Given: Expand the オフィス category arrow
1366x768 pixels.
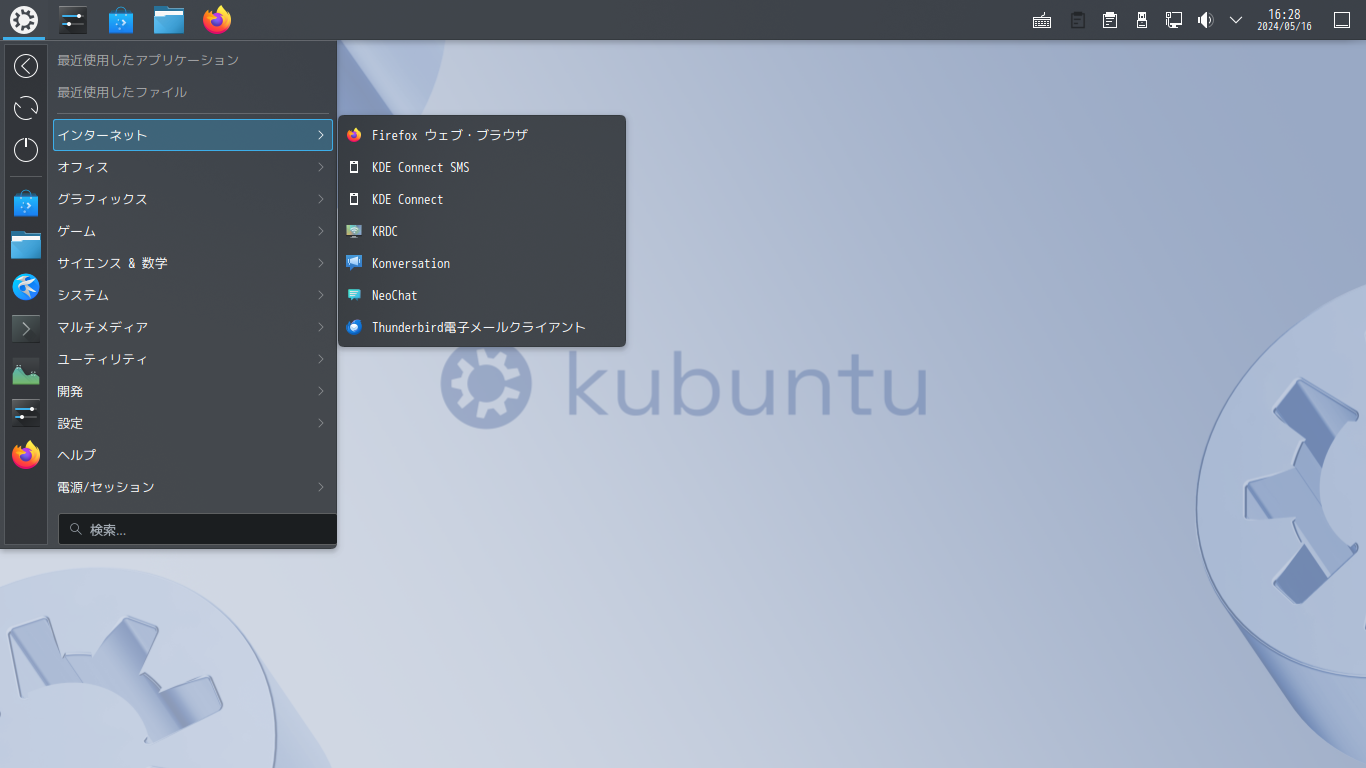Looking at the screenshot, I should pyautogui.click(x=321, y=167).
